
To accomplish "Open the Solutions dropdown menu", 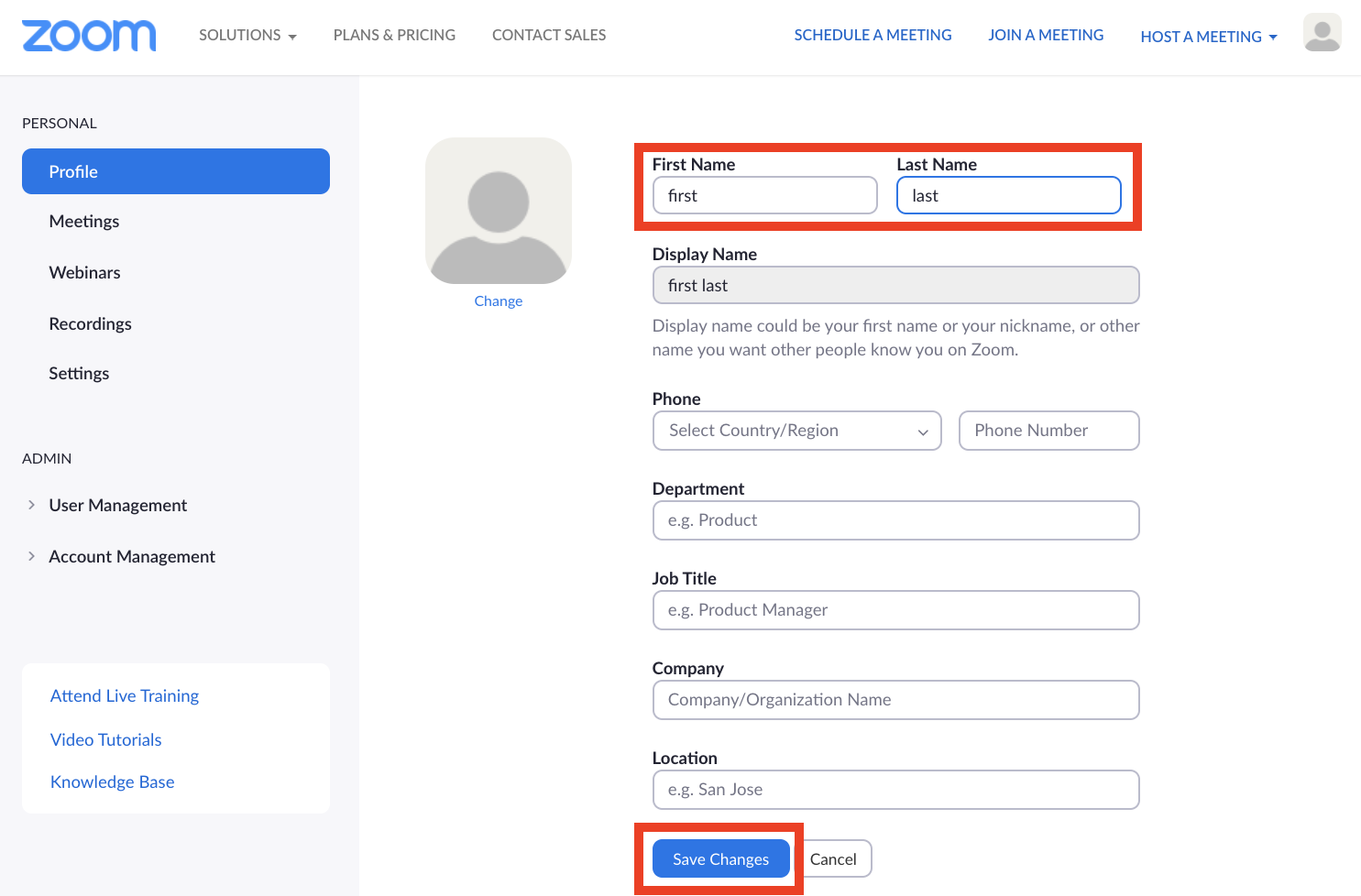I will (x=247, y=35).
